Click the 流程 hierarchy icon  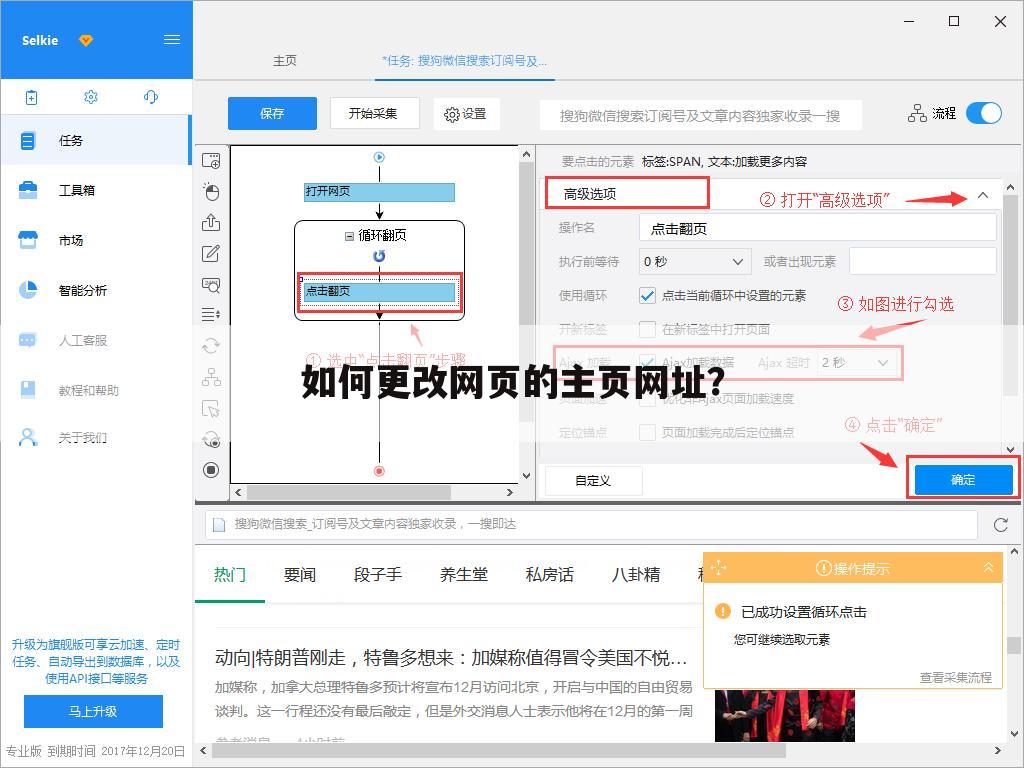(x=917, y=114)
